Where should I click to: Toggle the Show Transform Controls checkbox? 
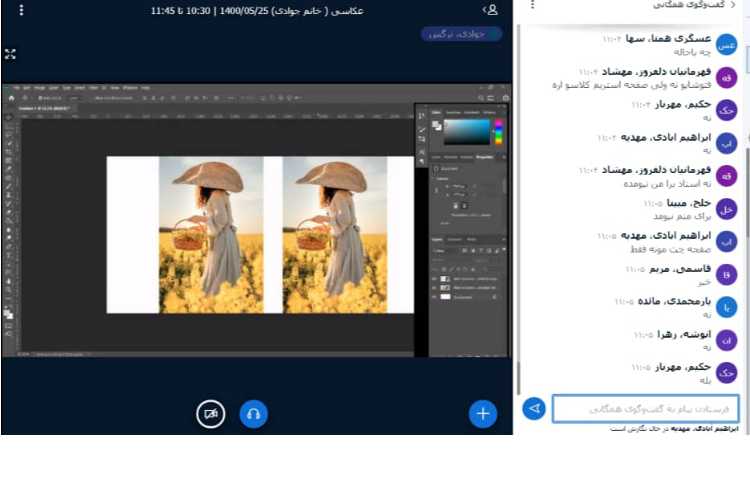point(96,98)
